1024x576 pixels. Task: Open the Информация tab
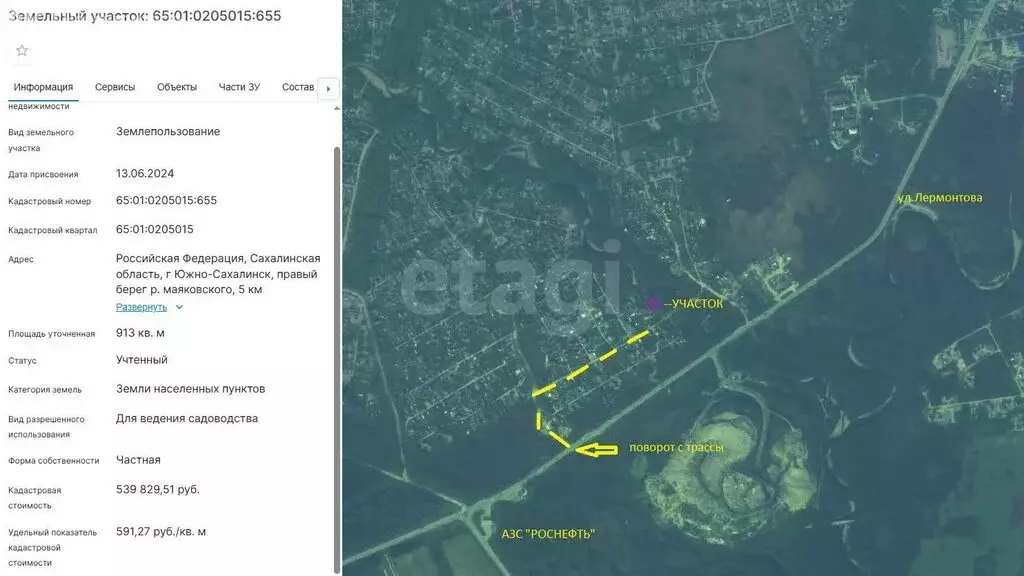tap(43, 87)
